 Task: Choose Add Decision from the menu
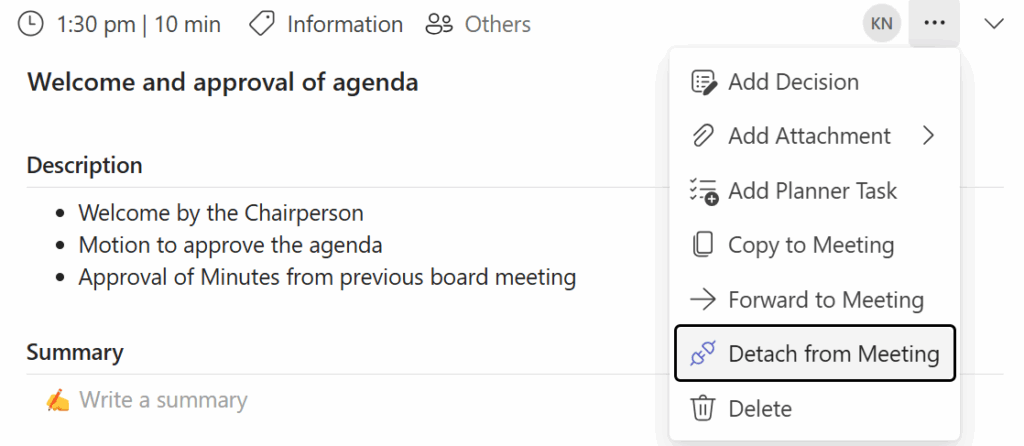point(793,82)
